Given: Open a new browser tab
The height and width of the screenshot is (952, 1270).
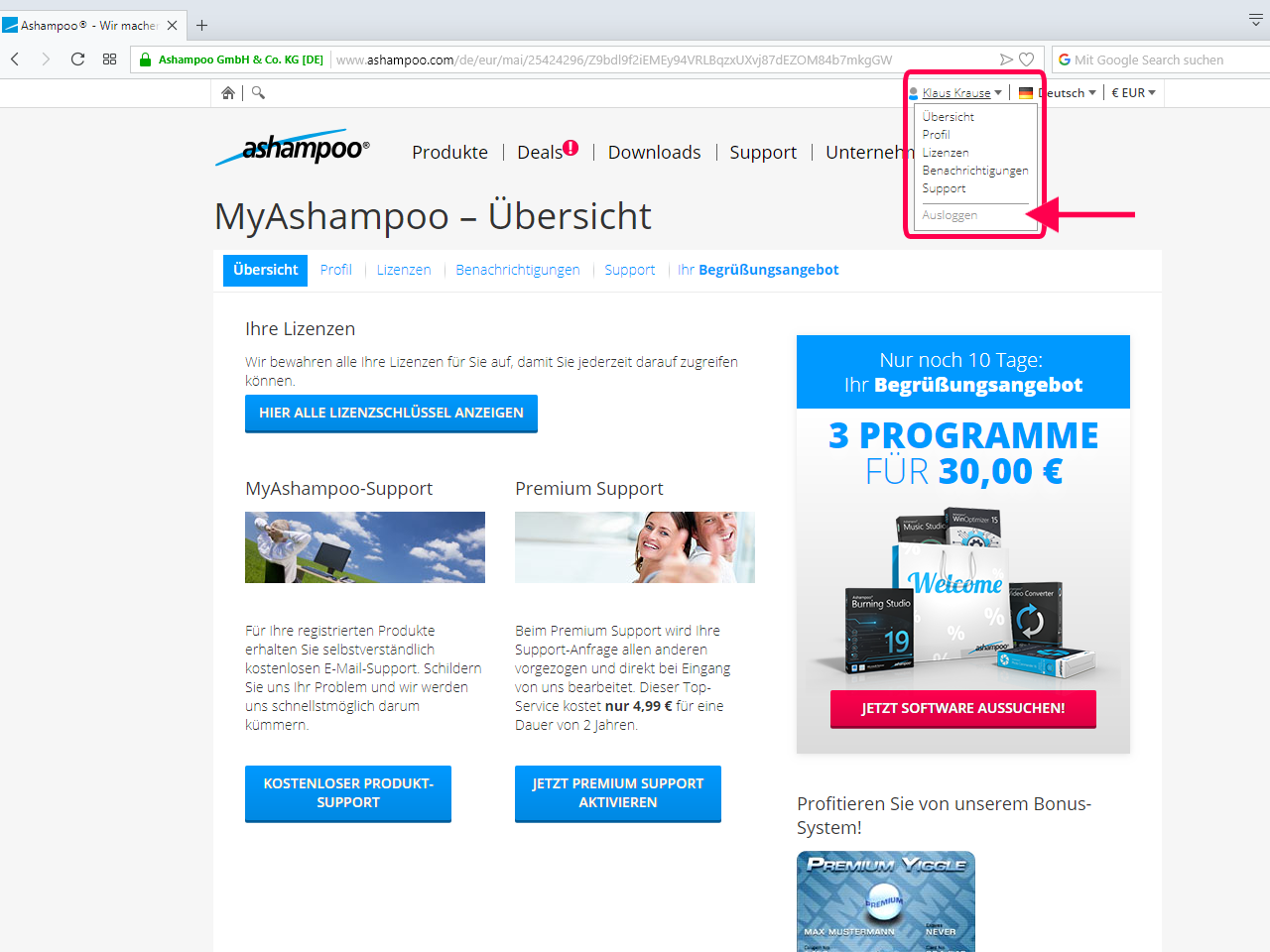Looking at the screenshot, I should click(x=202, y=25).
